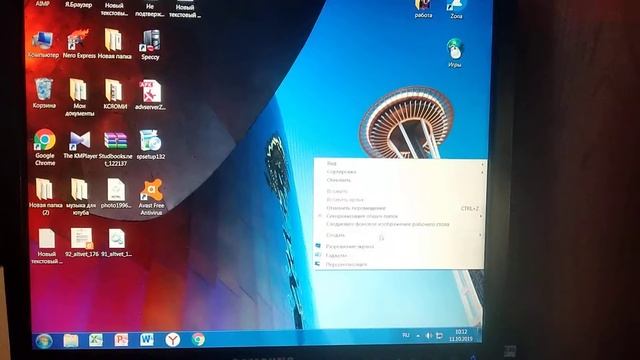640x360 pixels.
Task: Click the network tray icon
Action: click(439, 336)
